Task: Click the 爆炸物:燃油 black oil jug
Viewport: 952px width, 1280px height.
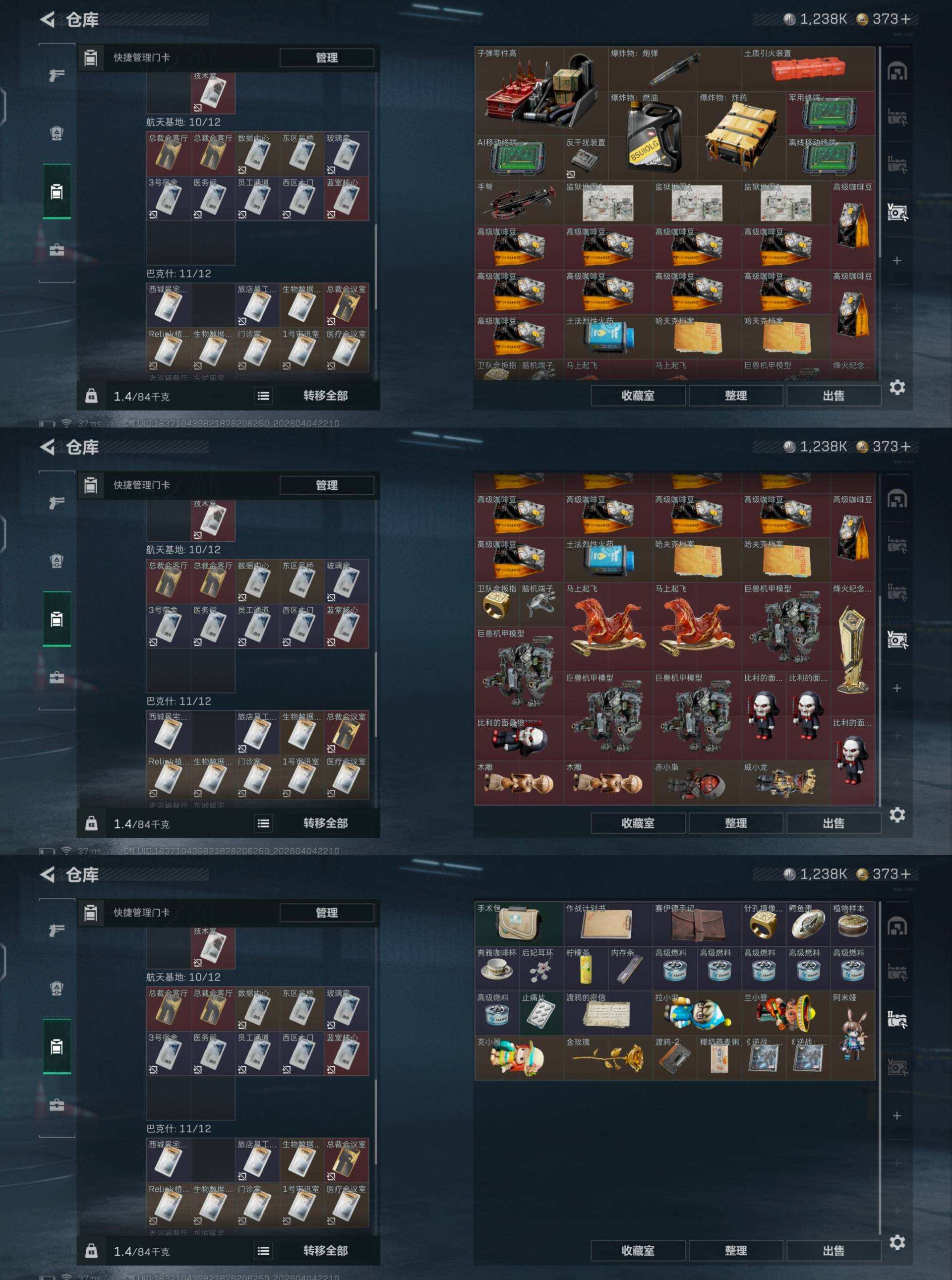Action: coord(653,136)
